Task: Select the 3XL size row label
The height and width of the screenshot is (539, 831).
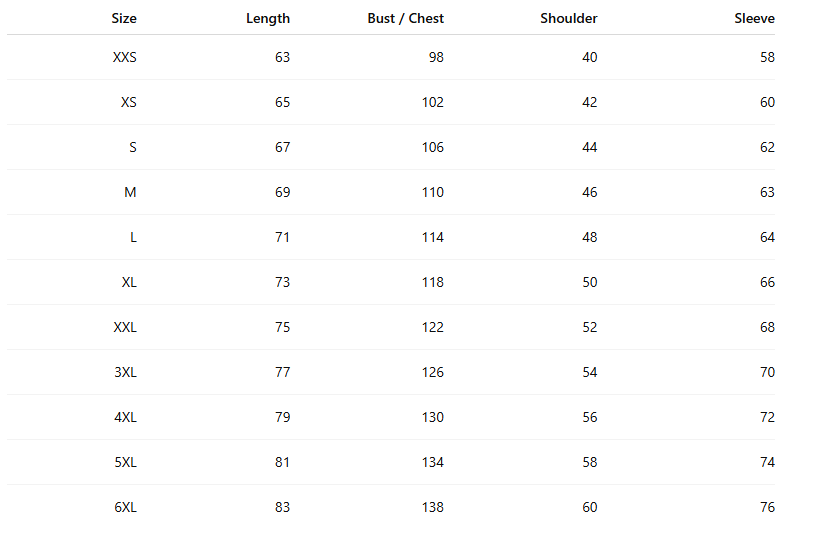Action: [125, 372]
